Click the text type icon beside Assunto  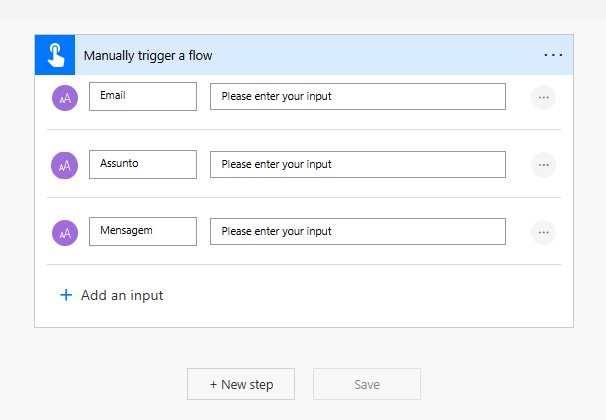(x=65, y=165)
